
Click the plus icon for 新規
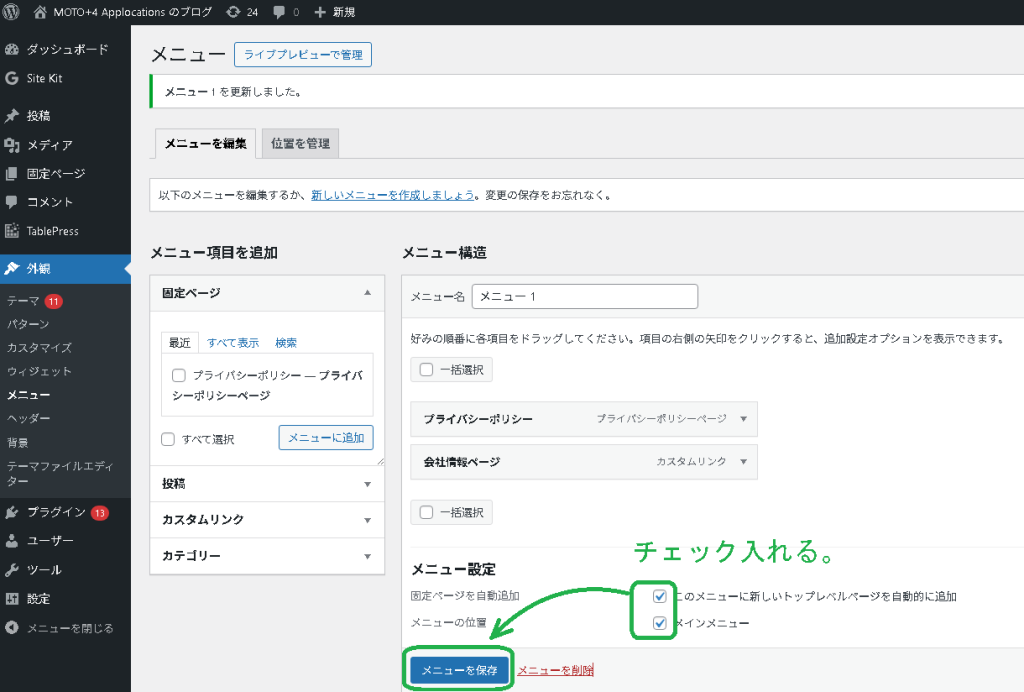click(320, 12)
